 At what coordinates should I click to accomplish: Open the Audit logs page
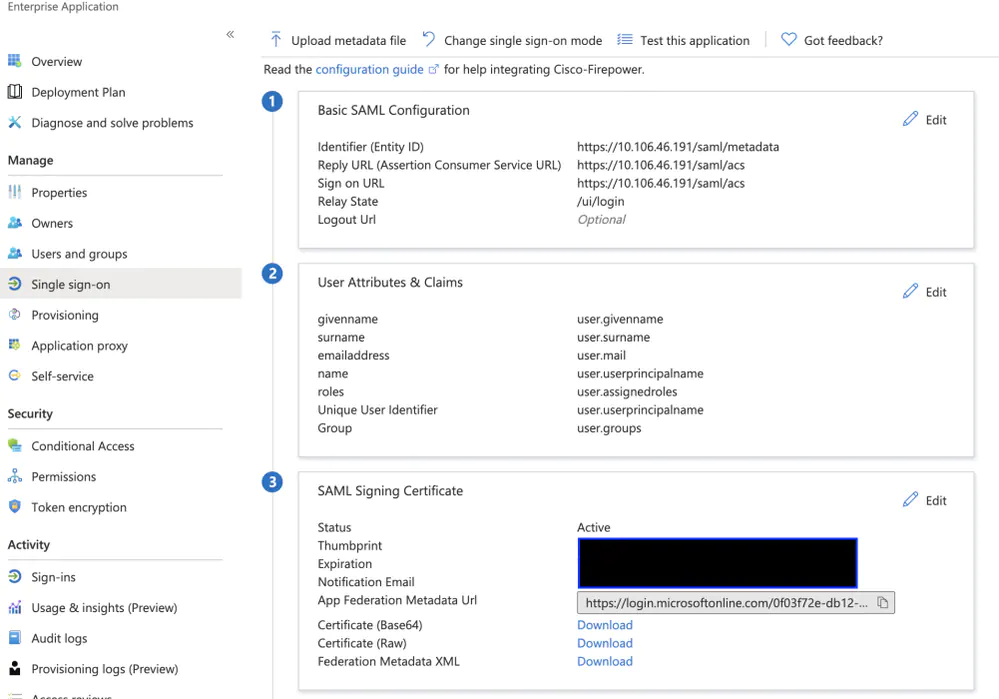point(59,638)
